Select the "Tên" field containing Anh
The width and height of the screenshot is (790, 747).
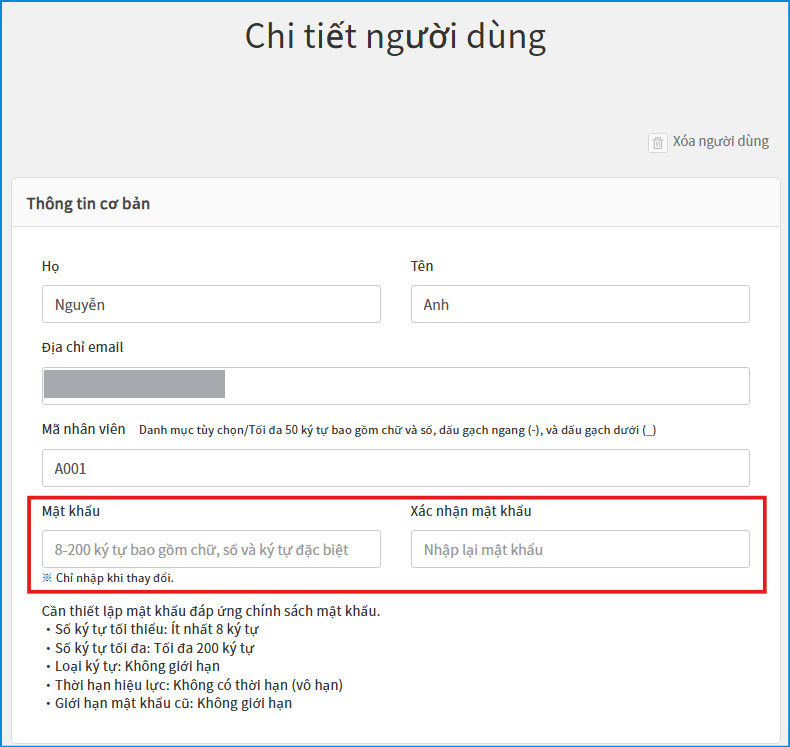click(580, 304)
